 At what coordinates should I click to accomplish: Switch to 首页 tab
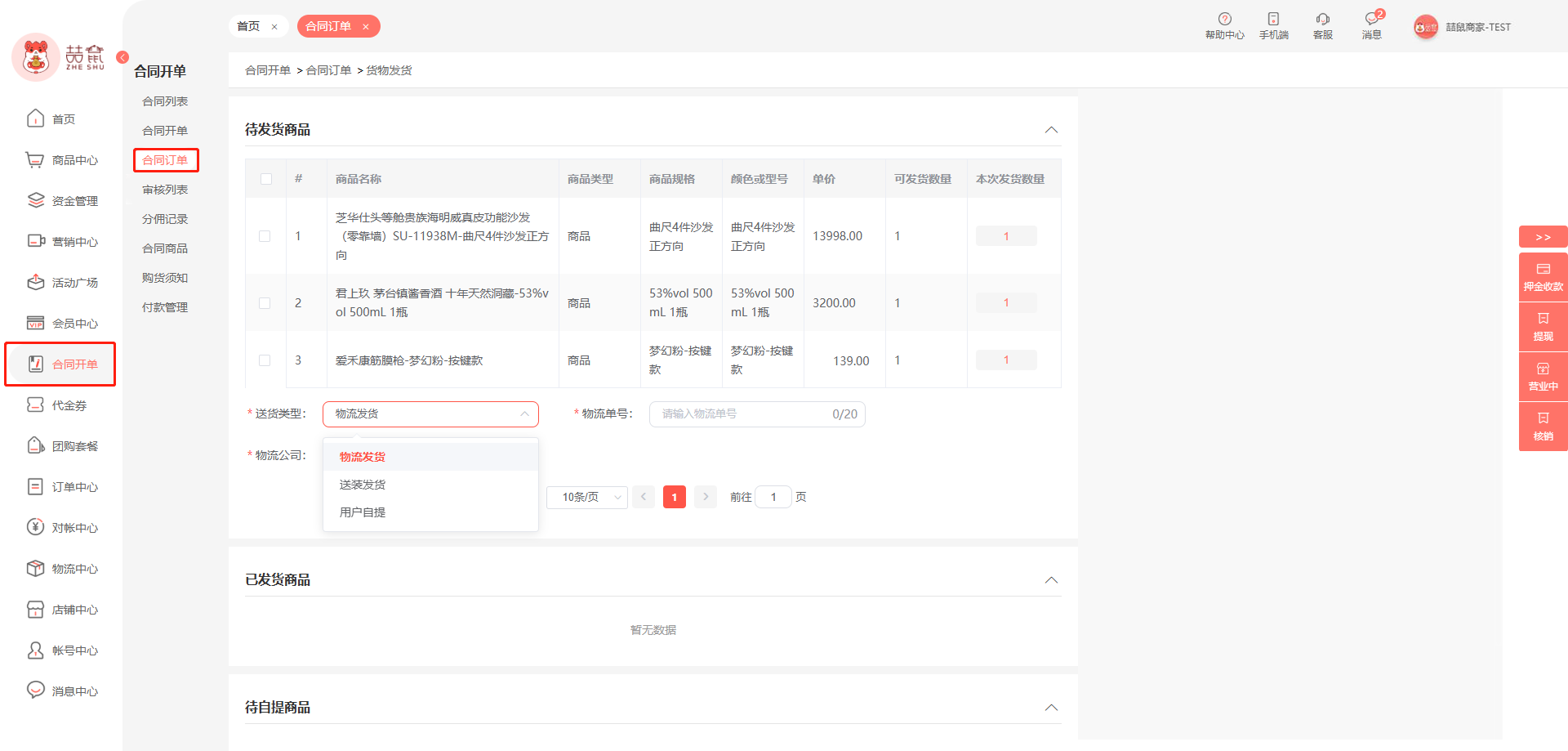coord(248,26)
